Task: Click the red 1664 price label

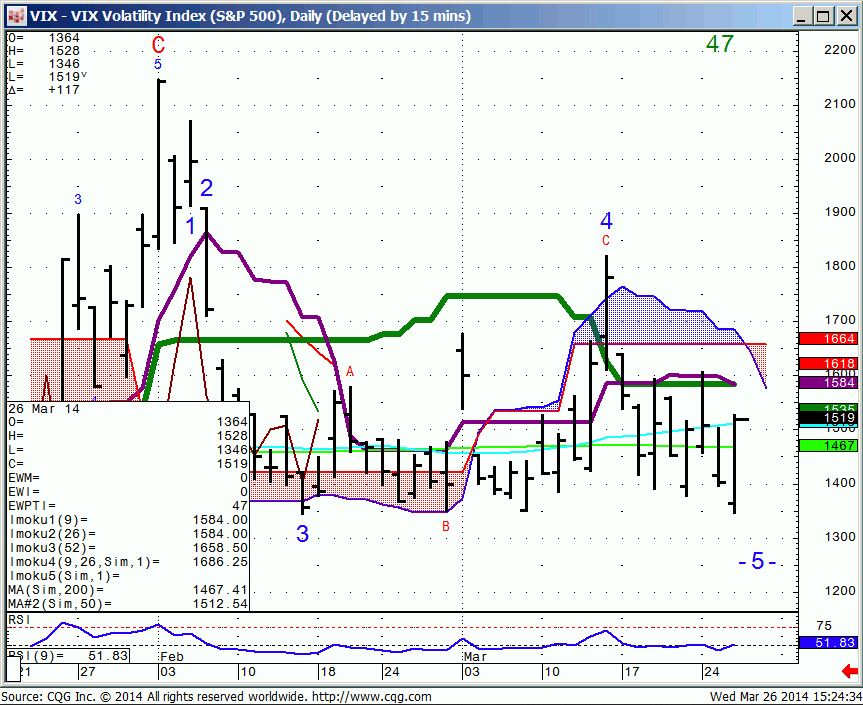Action: tap(828, 338)
